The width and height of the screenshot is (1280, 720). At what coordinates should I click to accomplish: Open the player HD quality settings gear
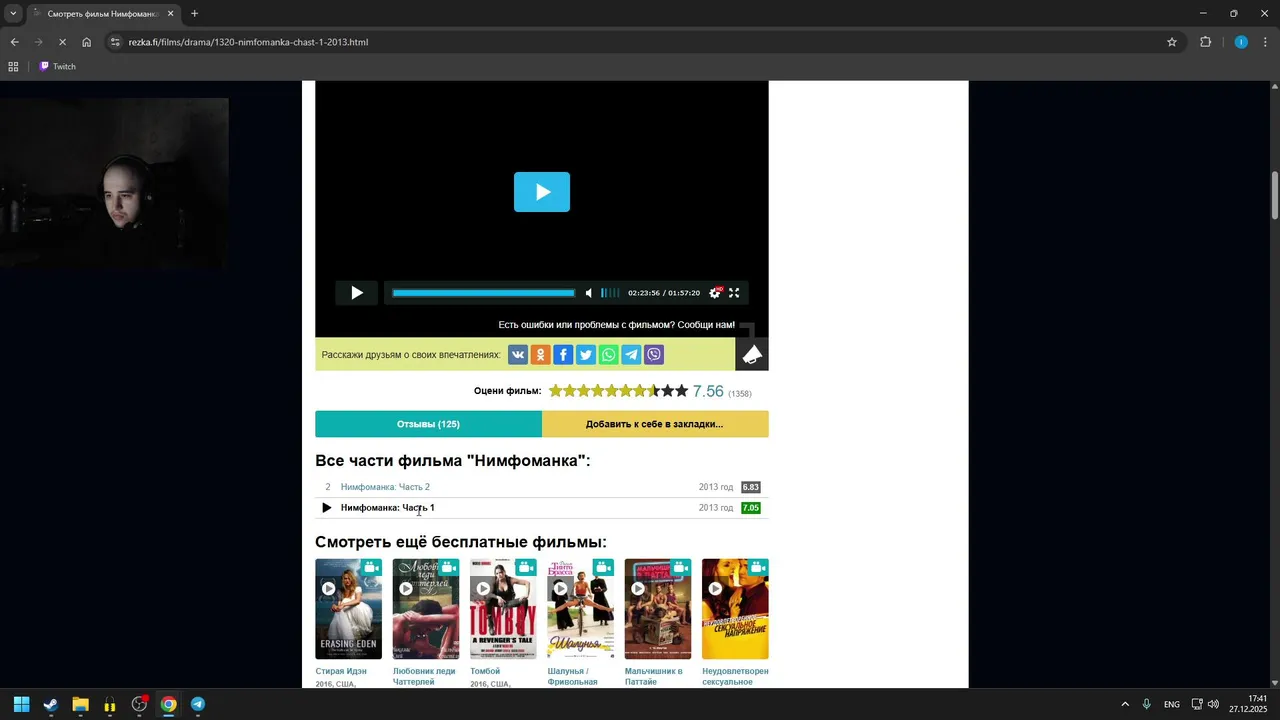point(715,293)
